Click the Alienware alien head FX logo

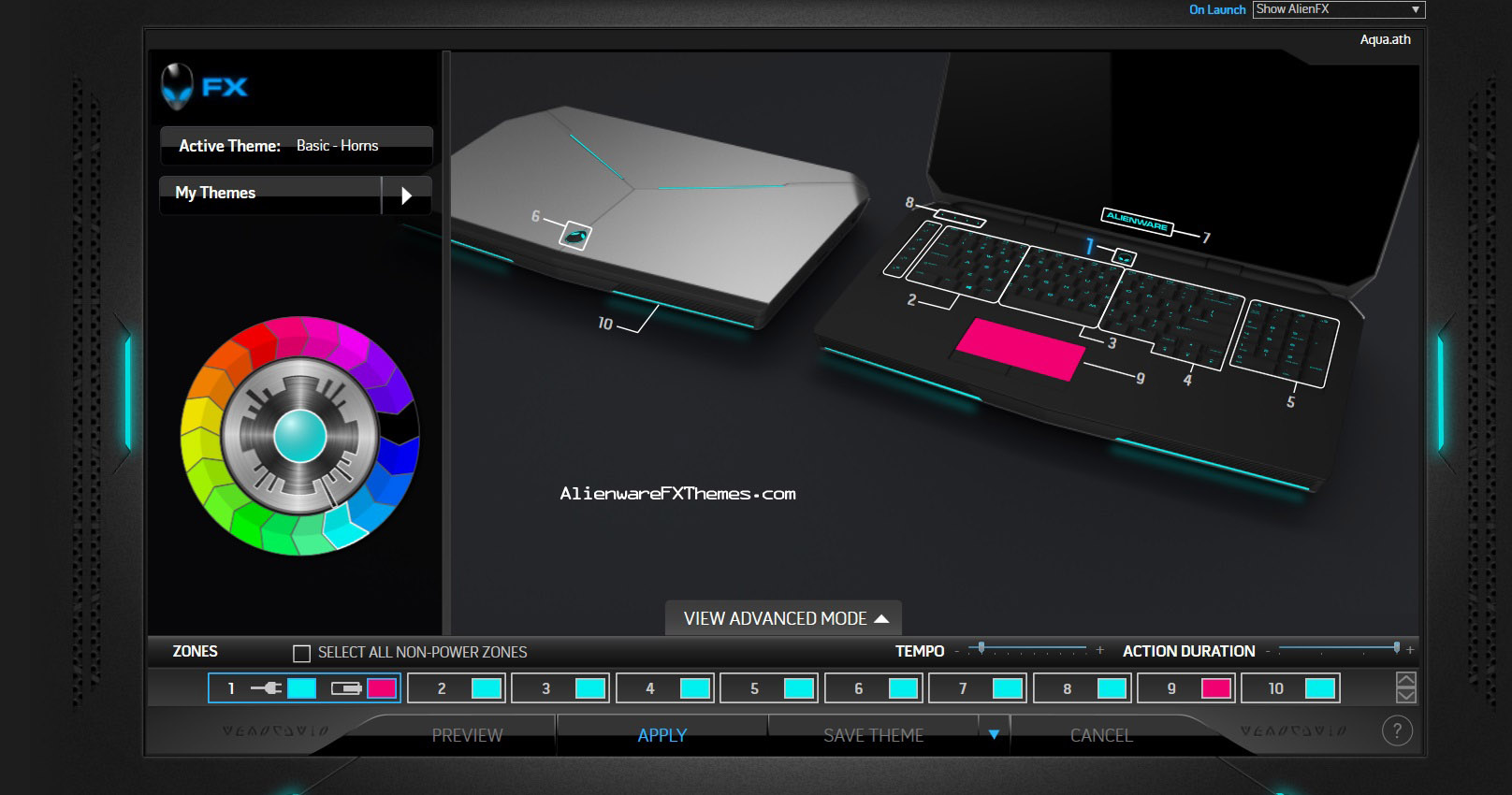pyautogui.click(x=204, y=87)
